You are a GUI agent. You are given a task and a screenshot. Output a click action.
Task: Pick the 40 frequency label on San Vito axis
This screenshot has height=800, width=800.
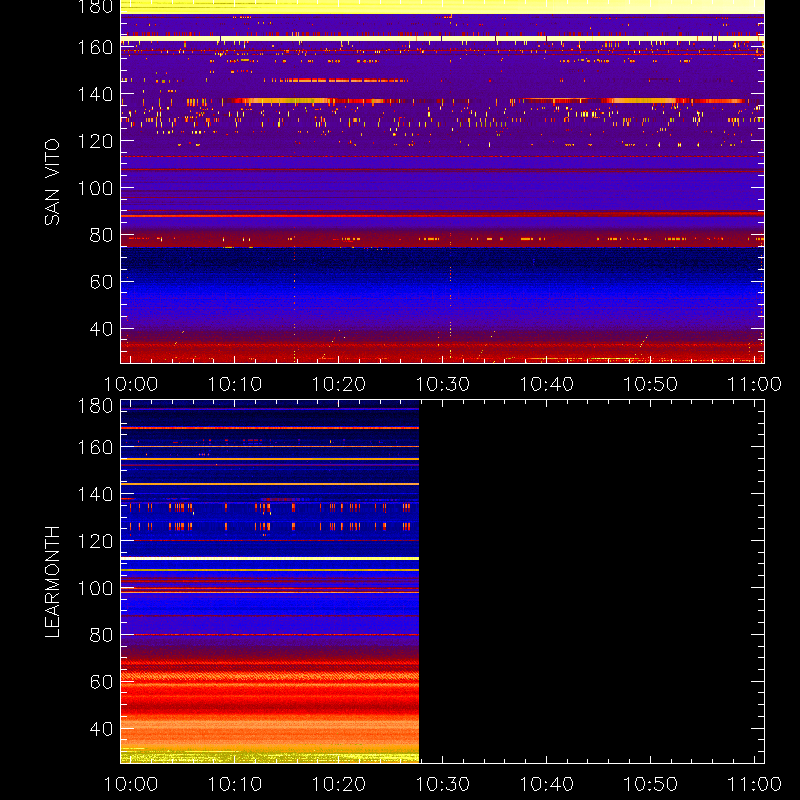102,329
